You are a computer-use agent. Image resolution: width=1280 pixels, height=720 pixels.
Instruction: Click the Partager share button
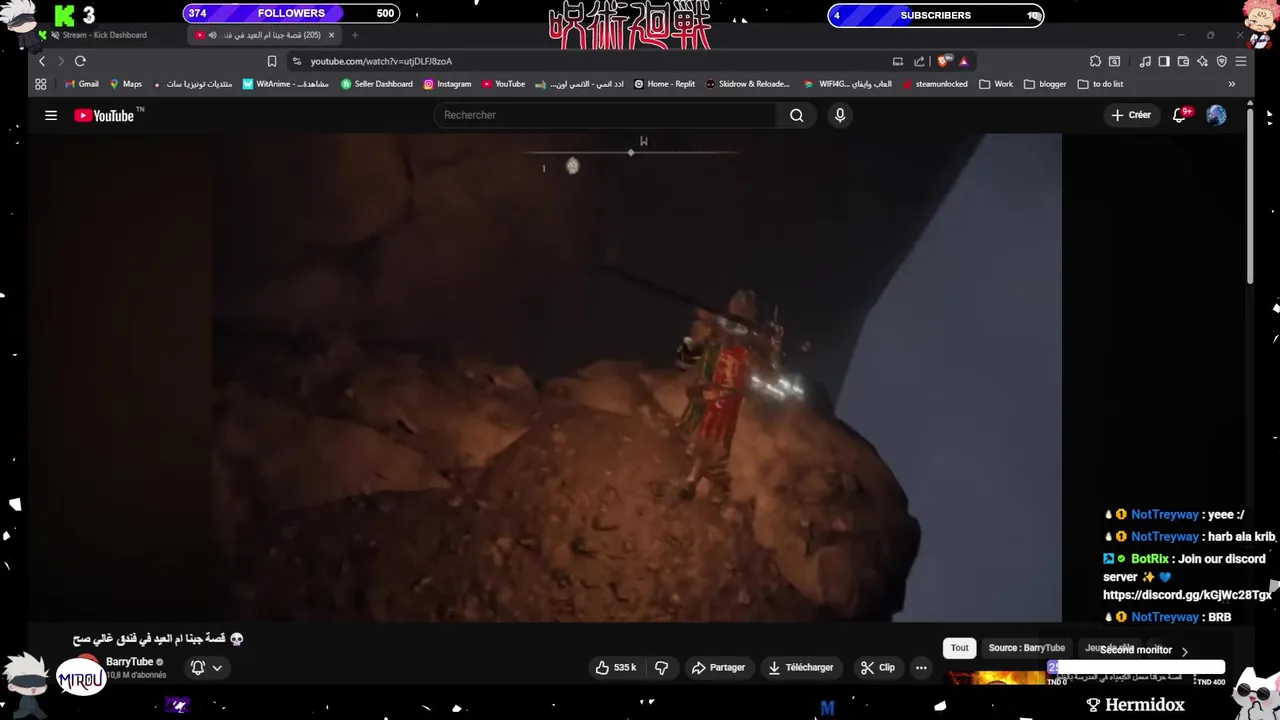point(718,667)
